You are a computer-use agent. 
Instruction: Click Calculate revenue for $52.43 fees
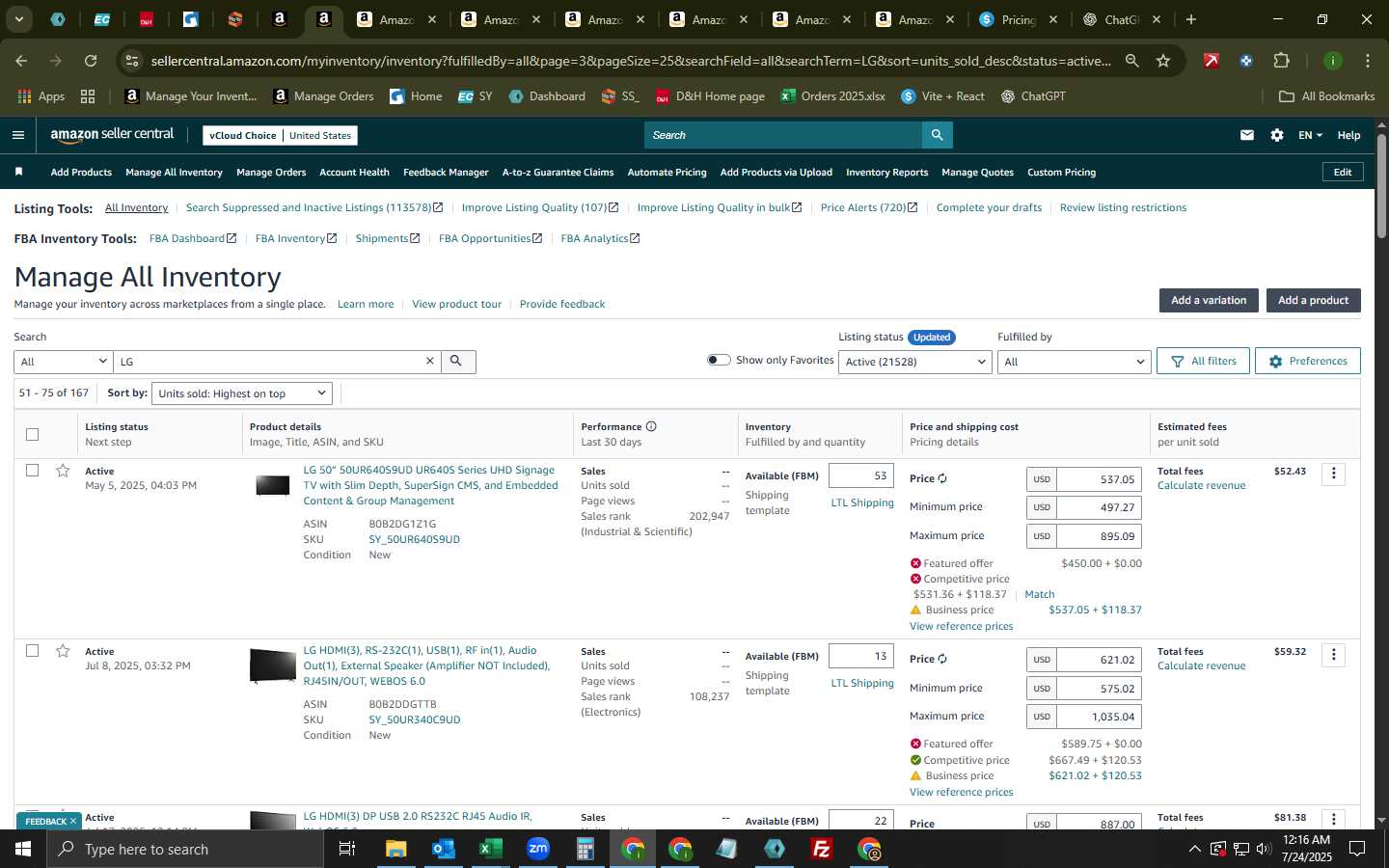(1201, 485)
